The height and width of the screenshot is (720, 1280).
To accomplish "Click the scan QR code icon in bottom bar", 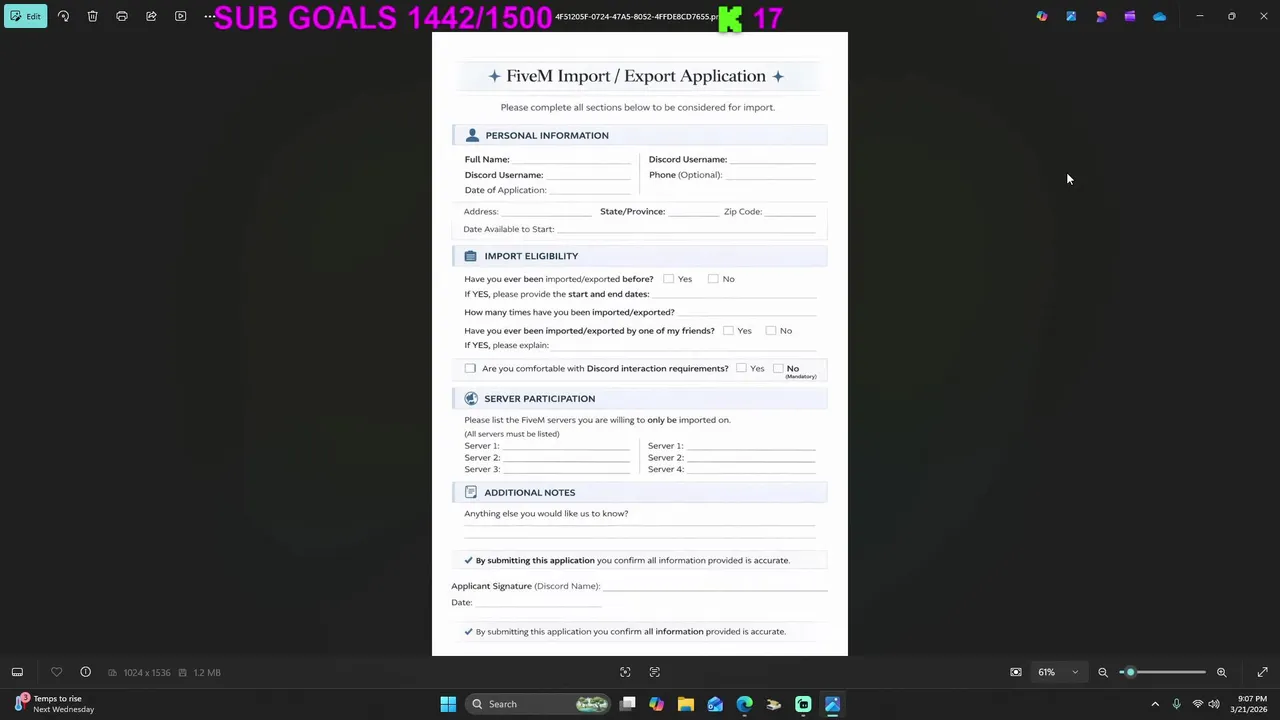I will (625, 672).
